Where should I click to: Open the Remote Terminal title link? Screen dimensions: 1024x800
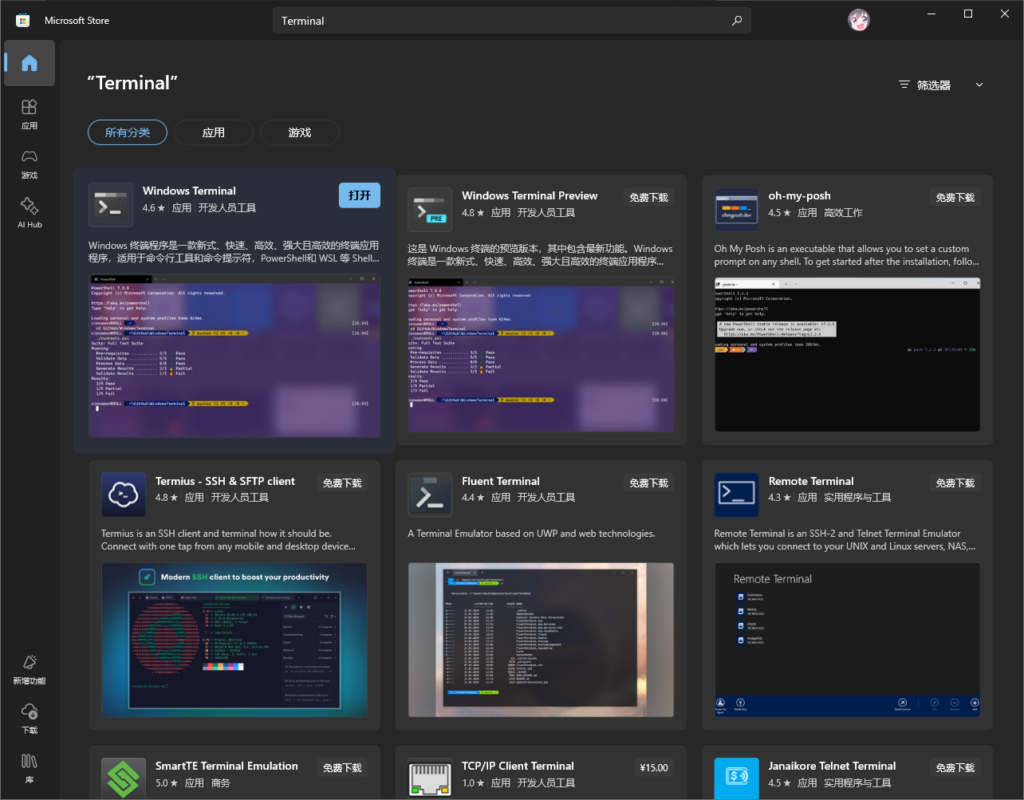811,481
